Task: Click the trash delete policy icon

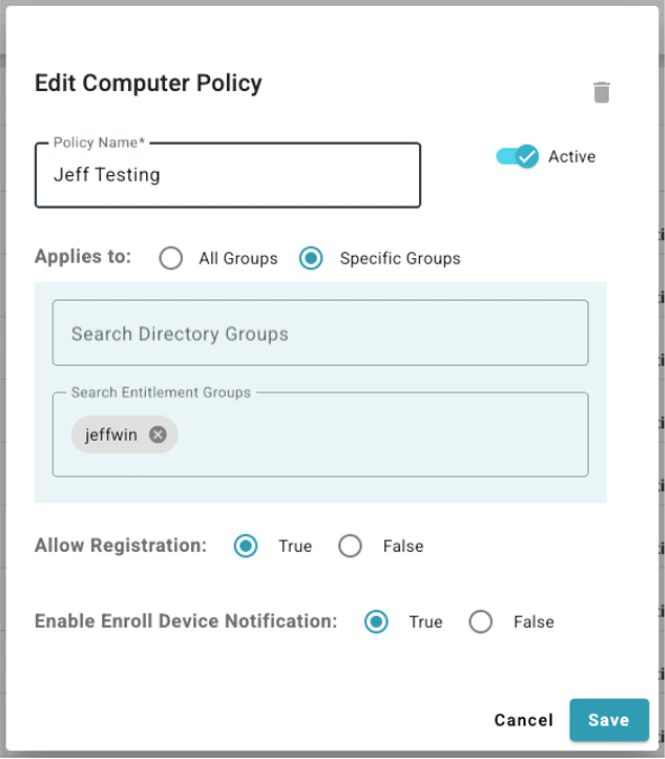Action: point(601,93)
